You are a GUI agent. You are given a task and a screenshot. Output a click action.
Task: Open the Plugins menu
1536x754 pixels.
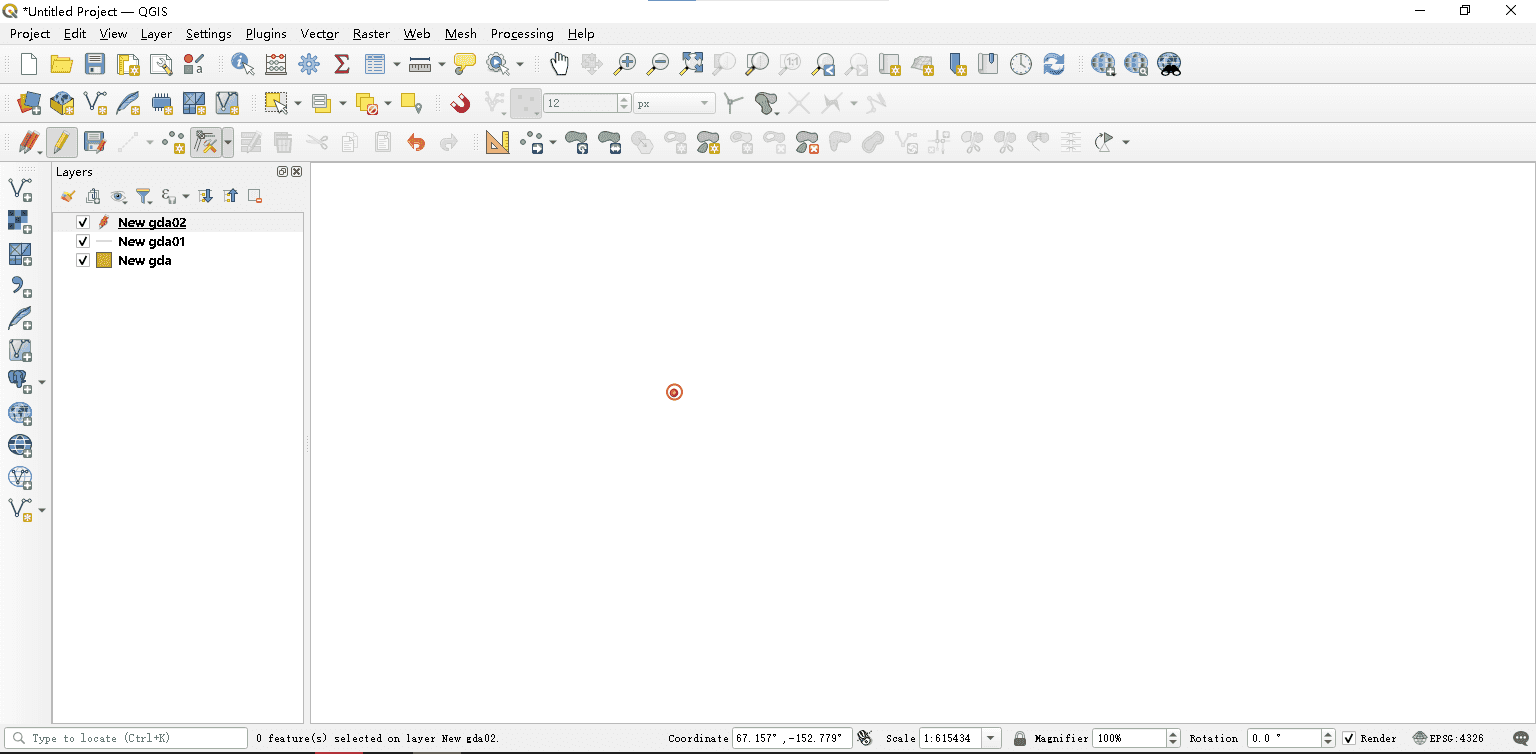point(266,34)
